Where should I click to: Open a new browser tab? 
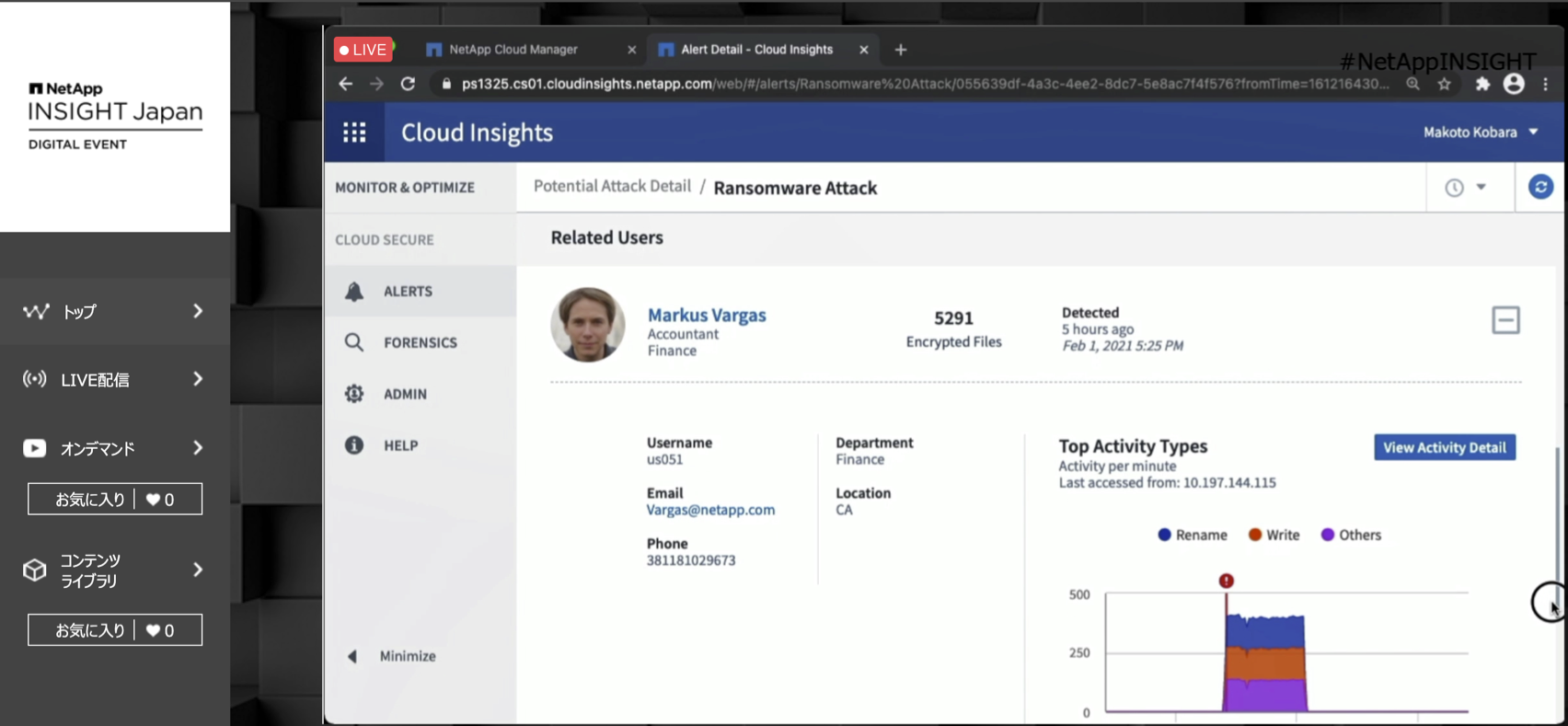pos(901,50)
